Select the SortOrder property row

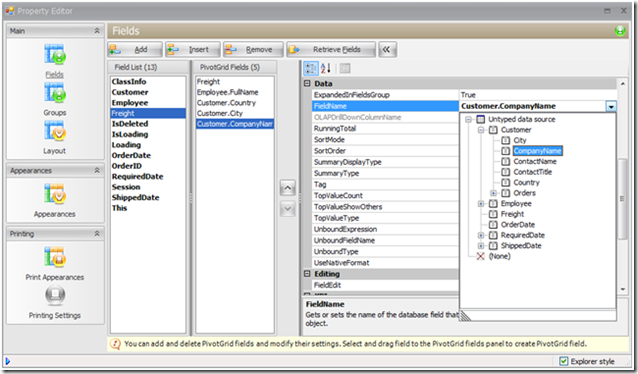pos(385,151)
